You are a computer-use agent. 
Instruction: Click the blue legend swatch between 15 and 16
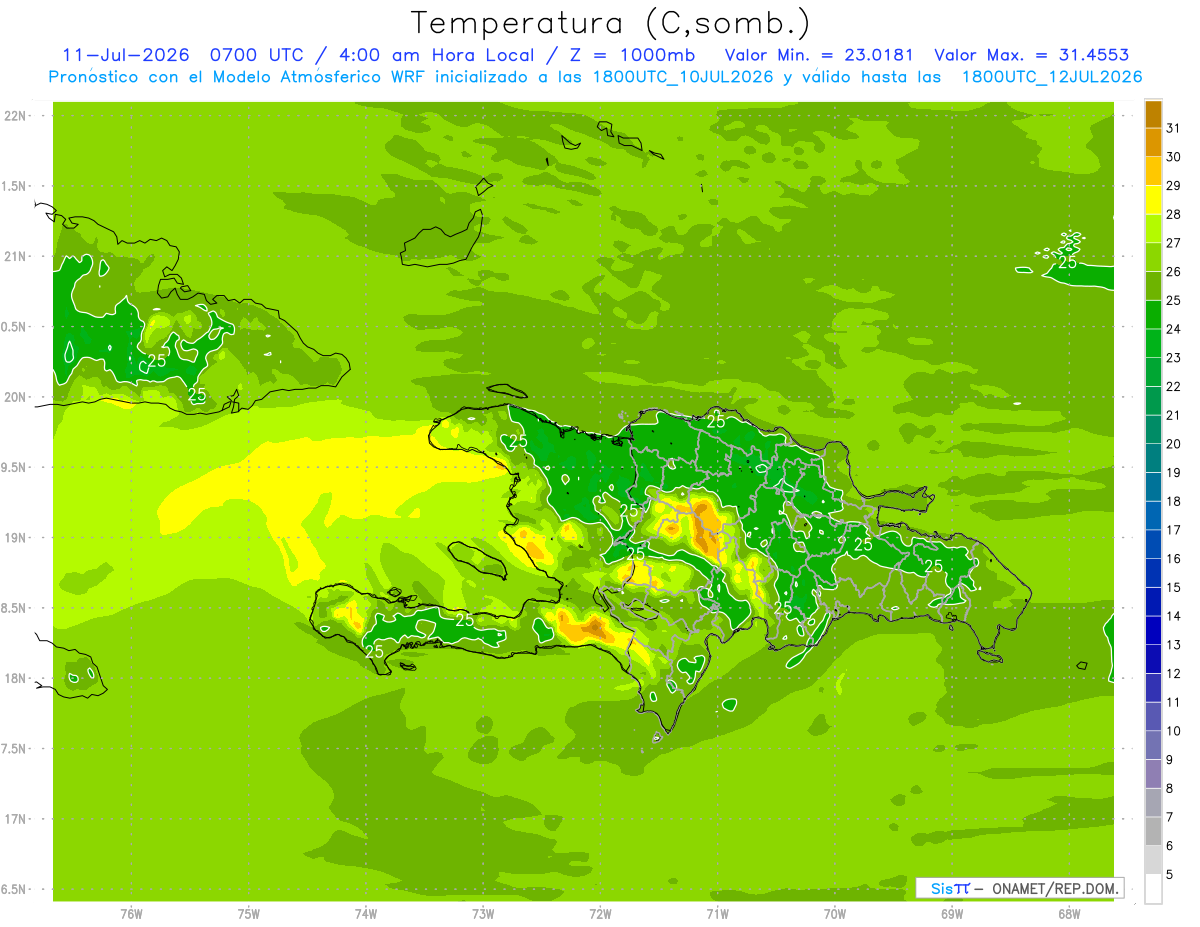[1153, 574]
